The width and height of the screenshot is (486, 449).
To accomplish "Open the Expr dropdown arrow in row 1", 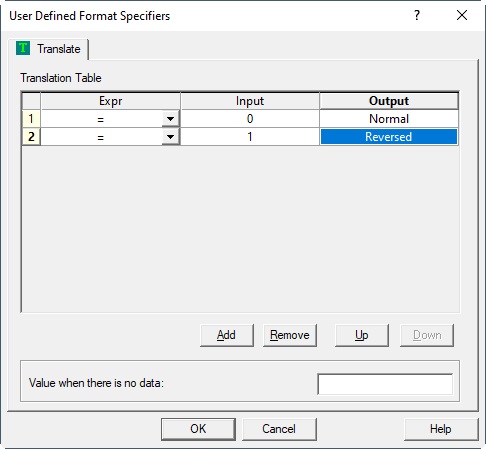I will pyautogui.click(x=170, y=119).
